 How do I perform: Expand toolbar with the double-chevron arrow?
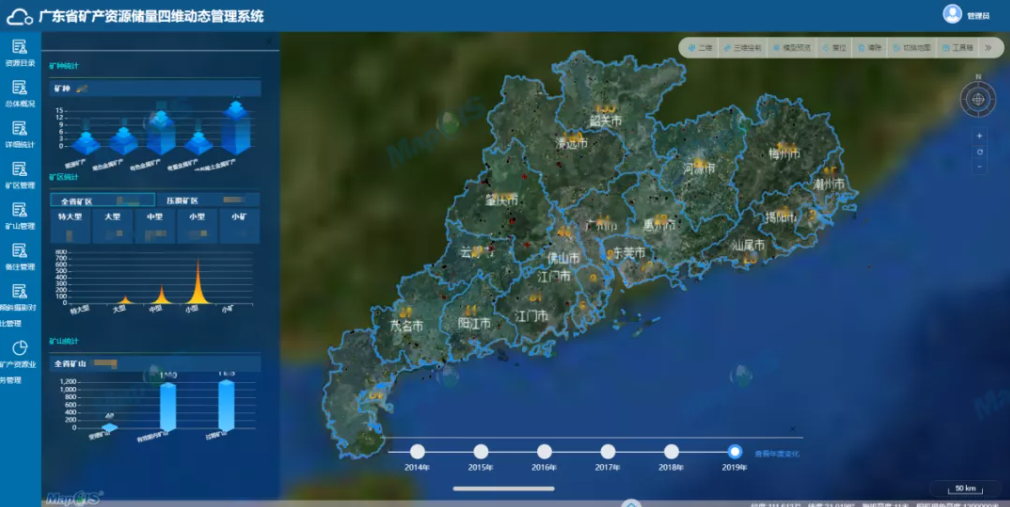point(989,48)
